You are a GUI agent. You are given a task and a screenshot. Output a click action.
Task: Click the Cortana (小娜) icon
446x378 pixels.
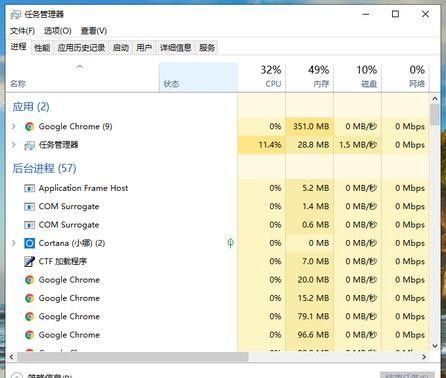(29, 243)
